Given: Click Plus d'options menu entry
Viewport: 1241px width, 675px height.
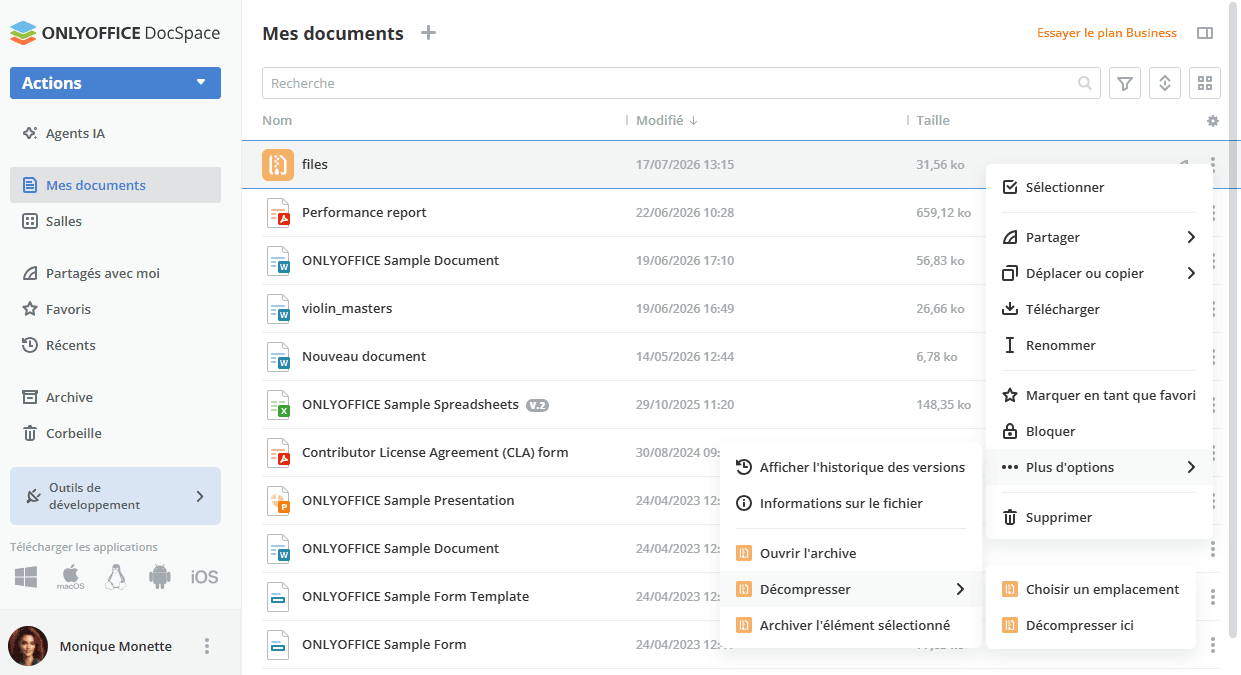Looking at the screenshot, I should click(1099, 467).
